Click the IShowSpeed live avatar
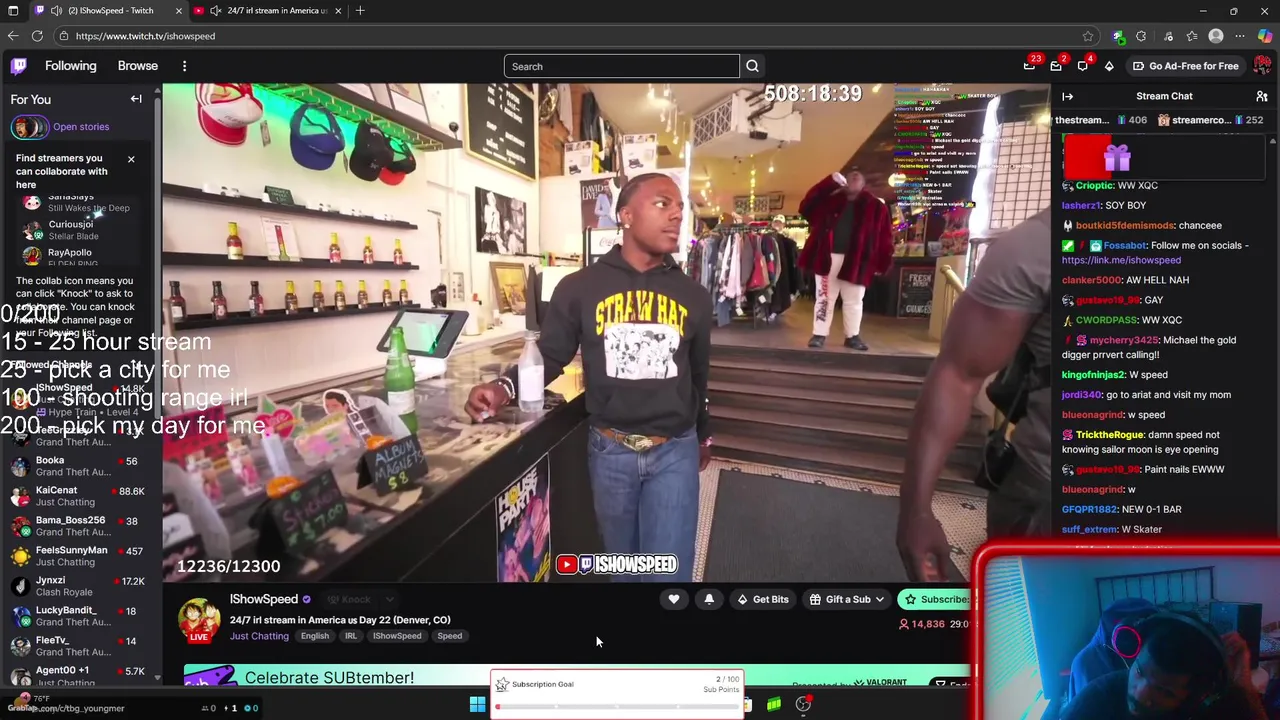The image size is (1280, 720). pyautogui.click(x=199, y=620)
